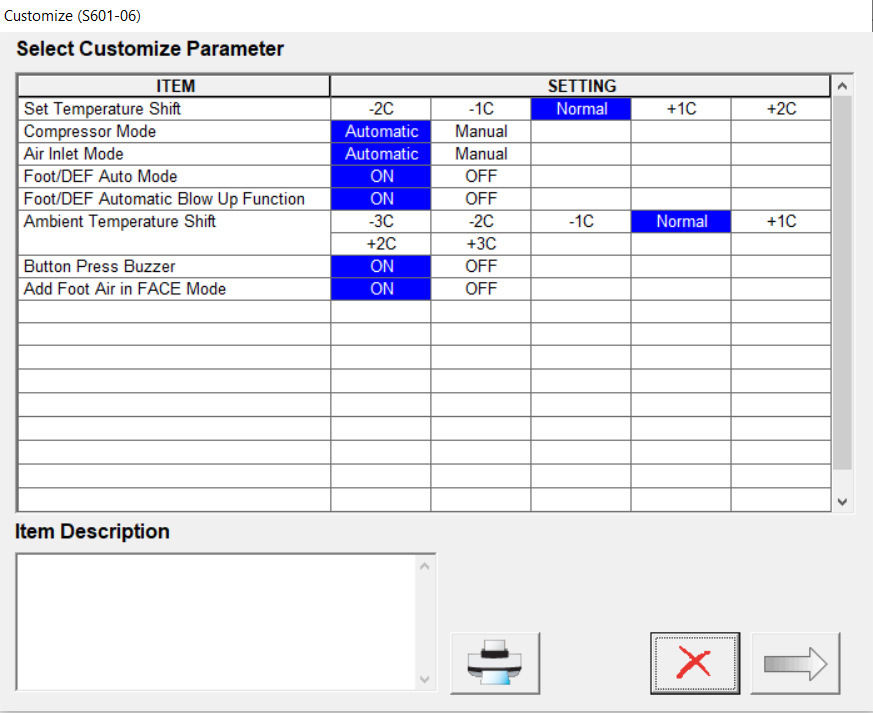This screenshot has width=873, height=713.
Task: Turn ON Foot/DEF Automatic Blow Up Function
Action: 381,199
